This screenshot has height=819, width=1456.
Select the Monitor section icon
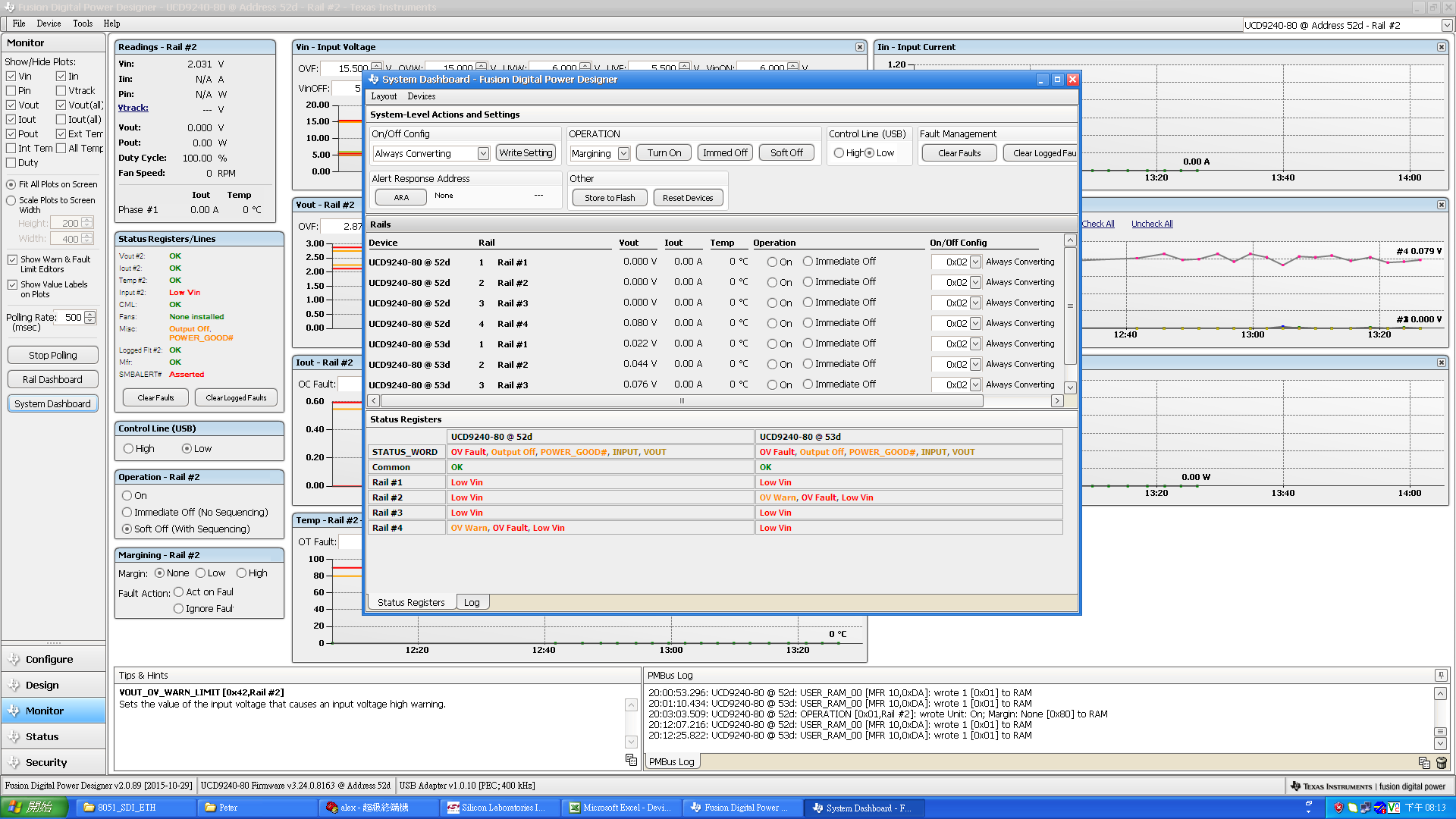point(13,711)
